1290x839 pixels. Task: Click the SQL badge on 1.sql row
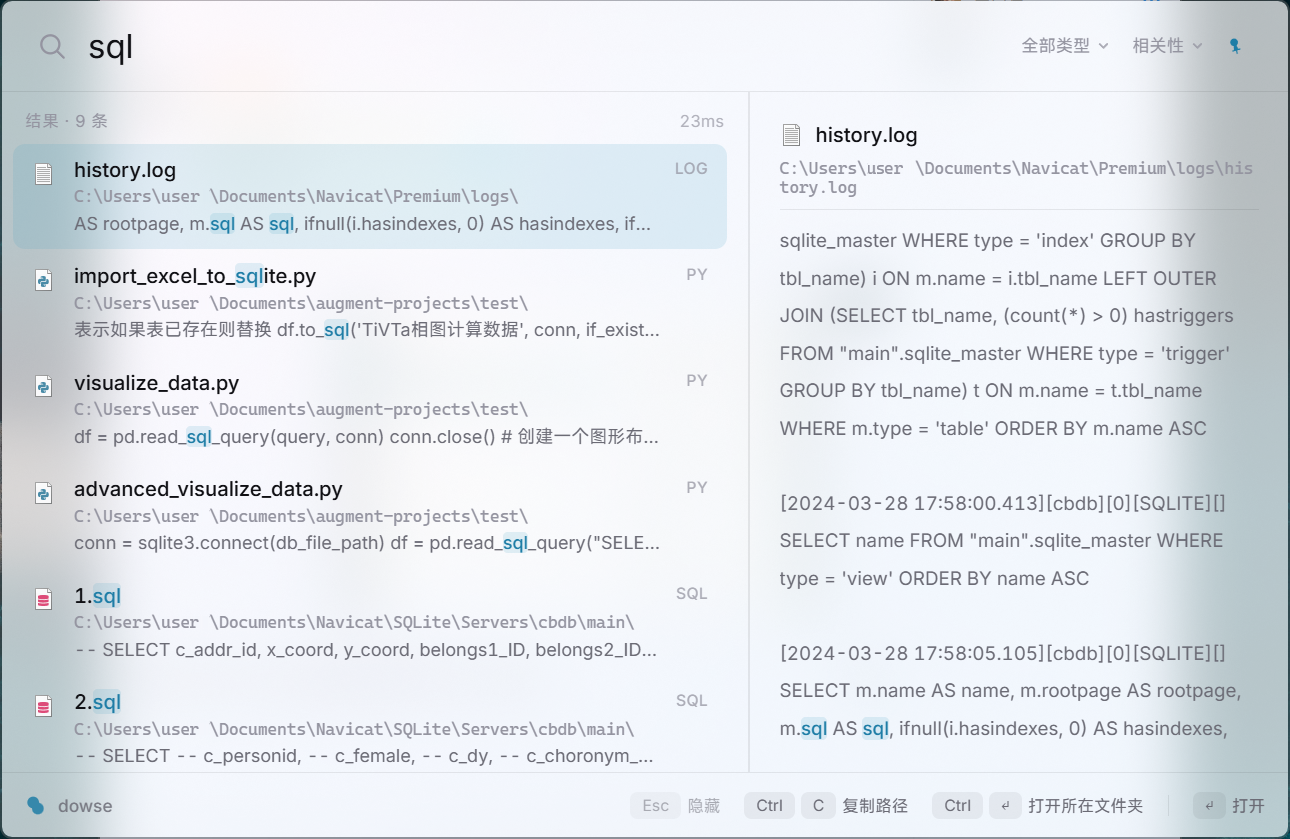pyautogui.click(x=691, y=594)
